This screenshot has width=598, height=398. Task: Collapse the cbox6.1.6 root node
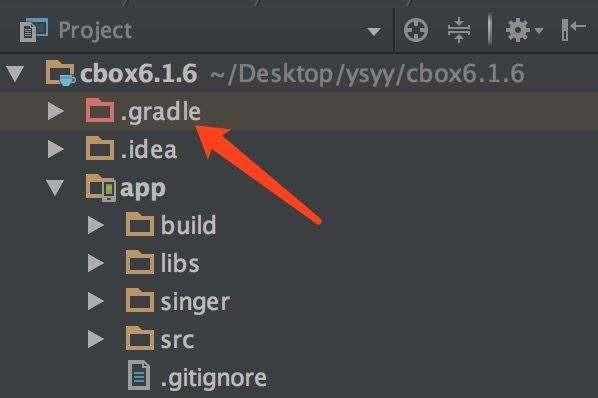point(16,74)
